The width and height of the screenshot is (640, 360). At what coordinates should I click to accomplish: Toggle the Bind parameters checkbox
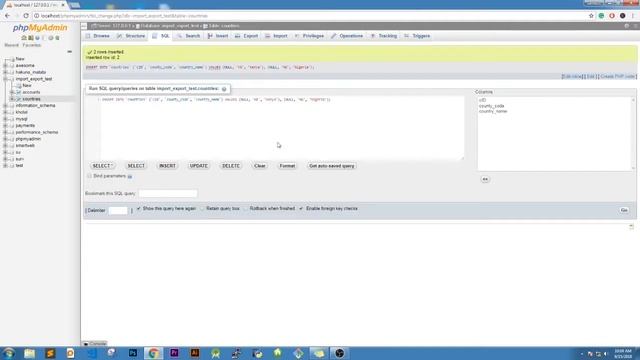[89, 176]
